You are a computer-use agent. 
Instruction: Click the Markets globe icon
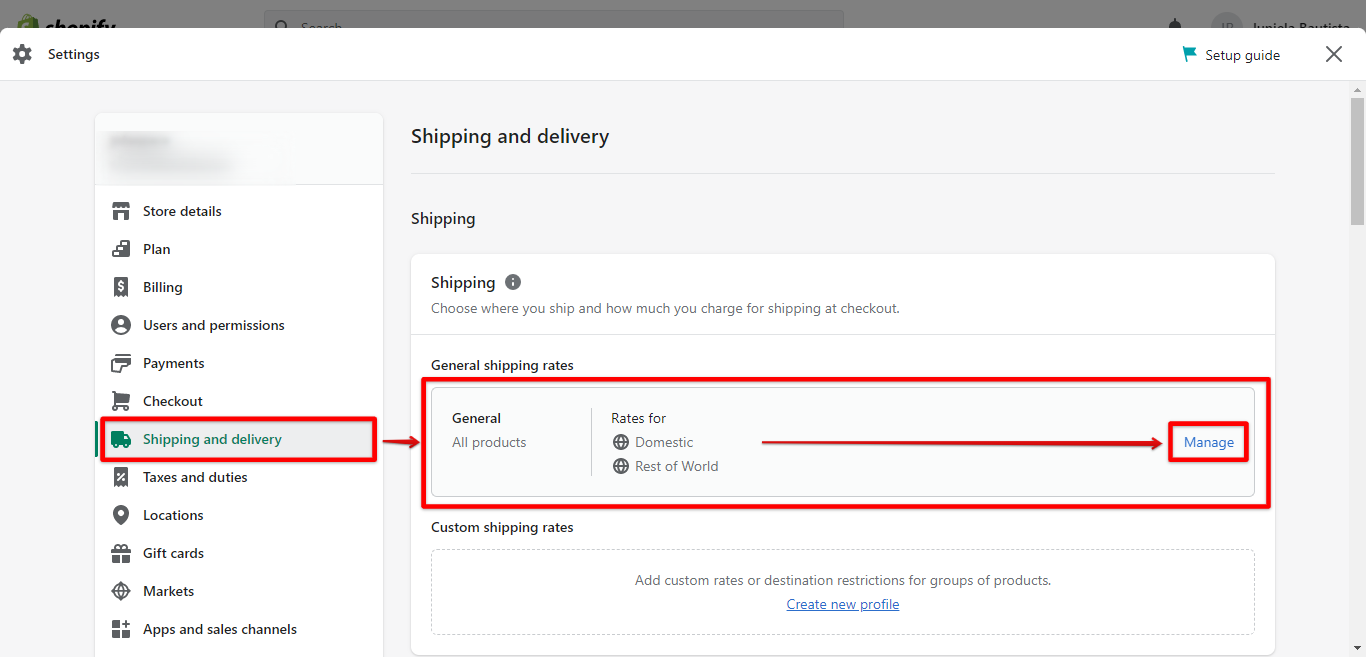tap(120, 591)
